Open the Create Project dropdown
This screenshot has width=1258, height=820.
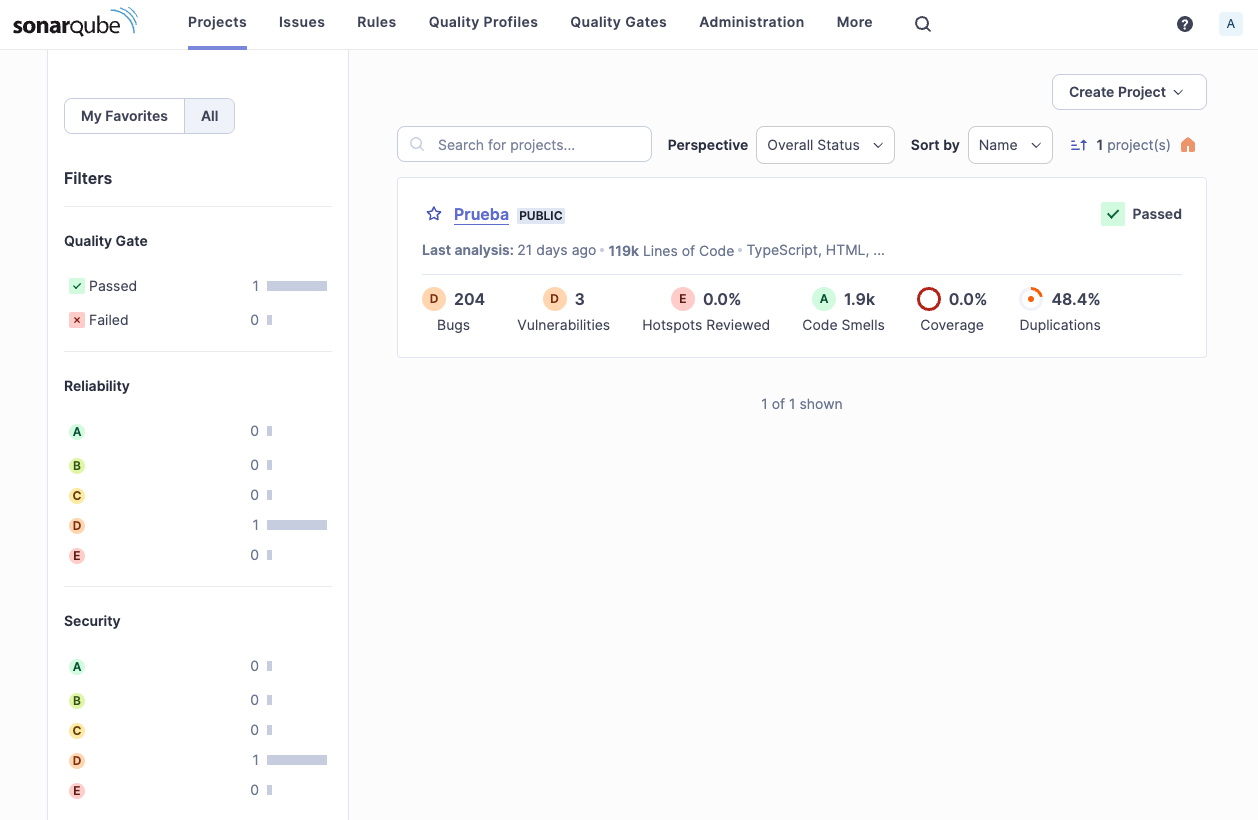1129,92
